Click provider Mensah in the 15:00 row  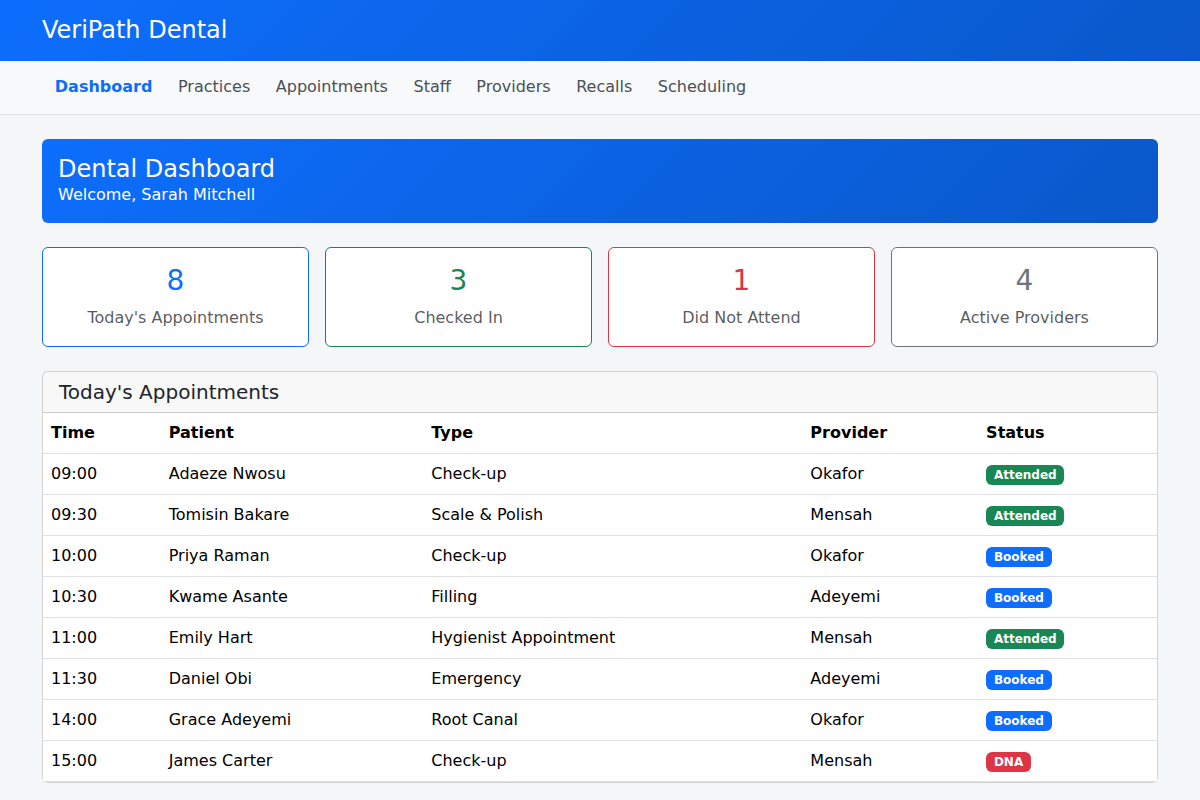841,761
